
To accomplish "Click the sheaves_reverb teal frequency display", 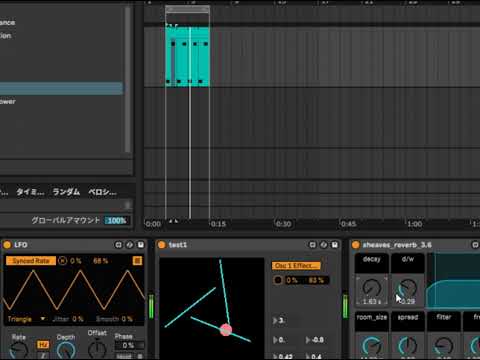I will (454, 281).
